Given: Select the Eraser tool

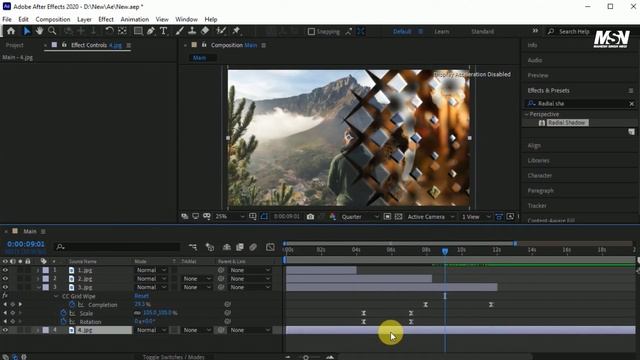Looking at the screenshot, I should [205, 31].
